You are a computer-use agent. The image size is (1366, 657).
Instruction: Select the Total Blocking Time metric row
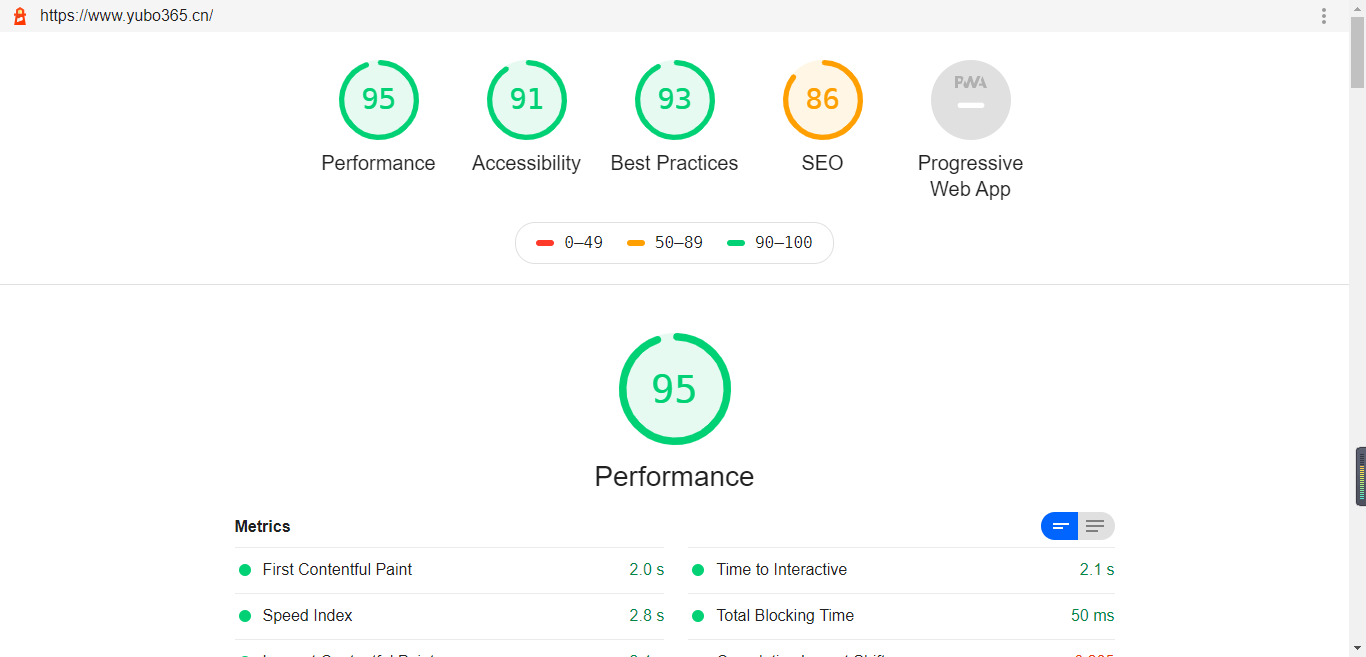point(901,616)
